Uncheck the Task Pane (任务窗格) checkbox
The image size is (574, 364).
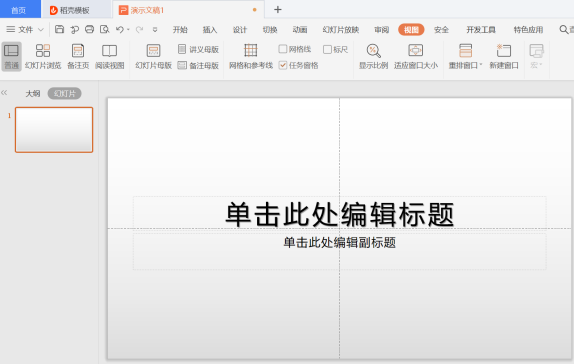tap(283, 66)
